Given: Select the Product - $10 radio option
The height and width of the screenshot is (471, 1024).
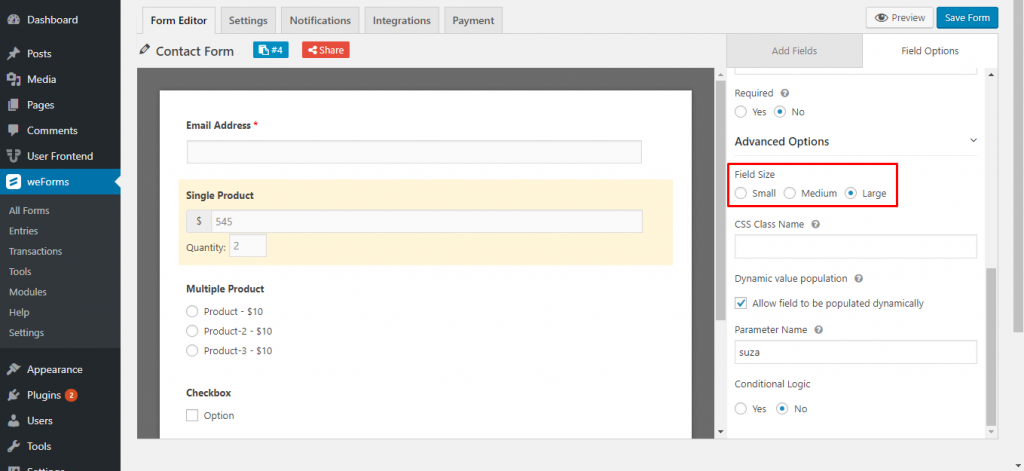Looking at the screenshot, I should click(x=192, y=312).
